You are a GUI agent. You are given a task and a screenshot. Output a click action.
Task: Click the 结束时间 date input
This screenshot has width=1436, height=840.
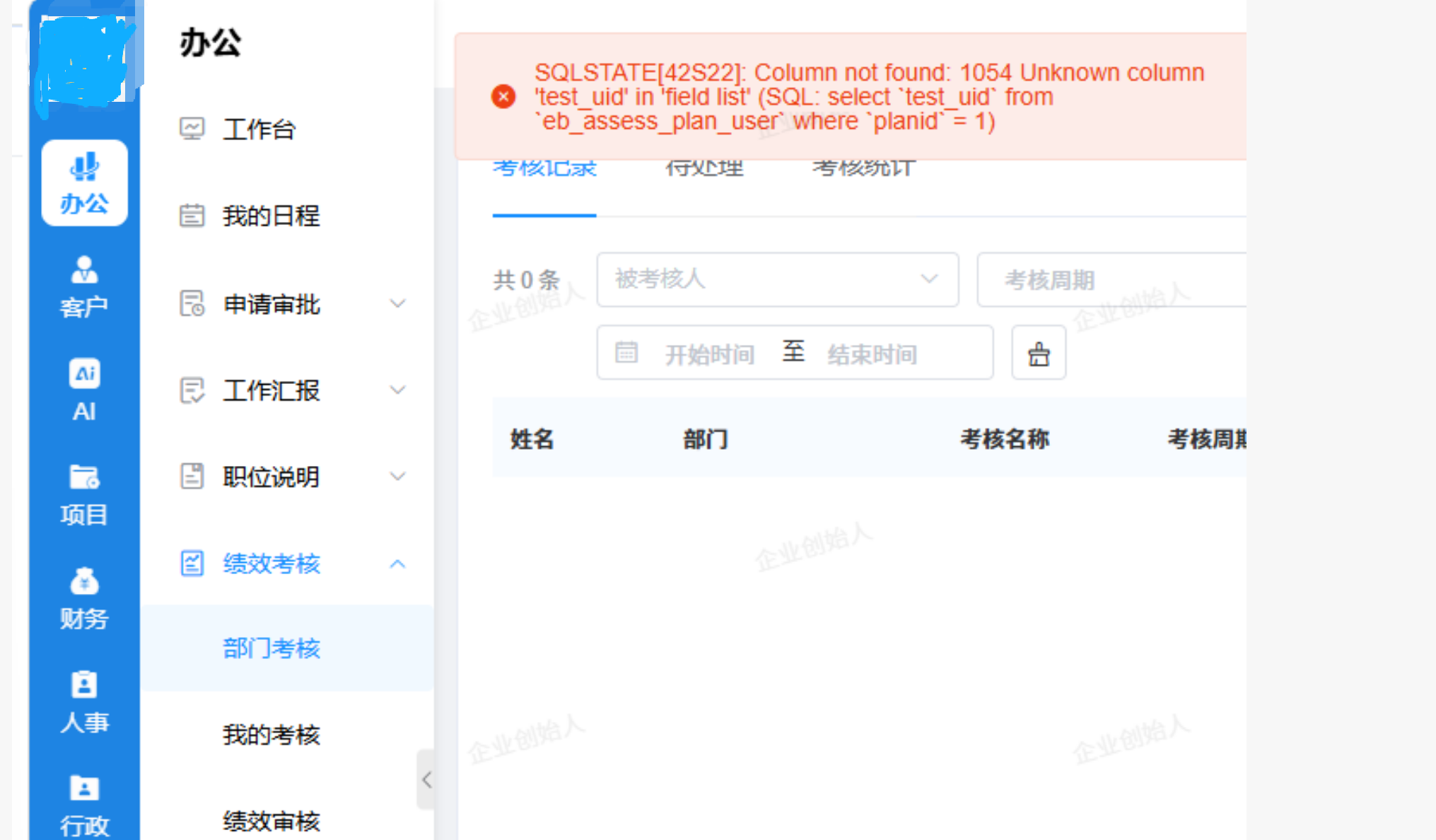point(872,354)
